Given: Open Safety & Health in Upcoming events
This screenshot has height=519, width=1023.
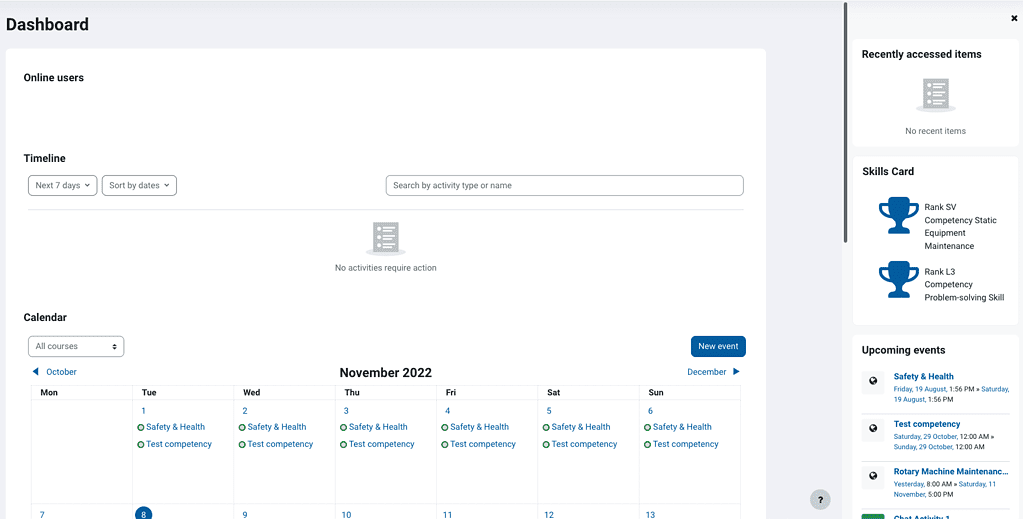Looking at the screenshot, I should (x=923, y=377).
